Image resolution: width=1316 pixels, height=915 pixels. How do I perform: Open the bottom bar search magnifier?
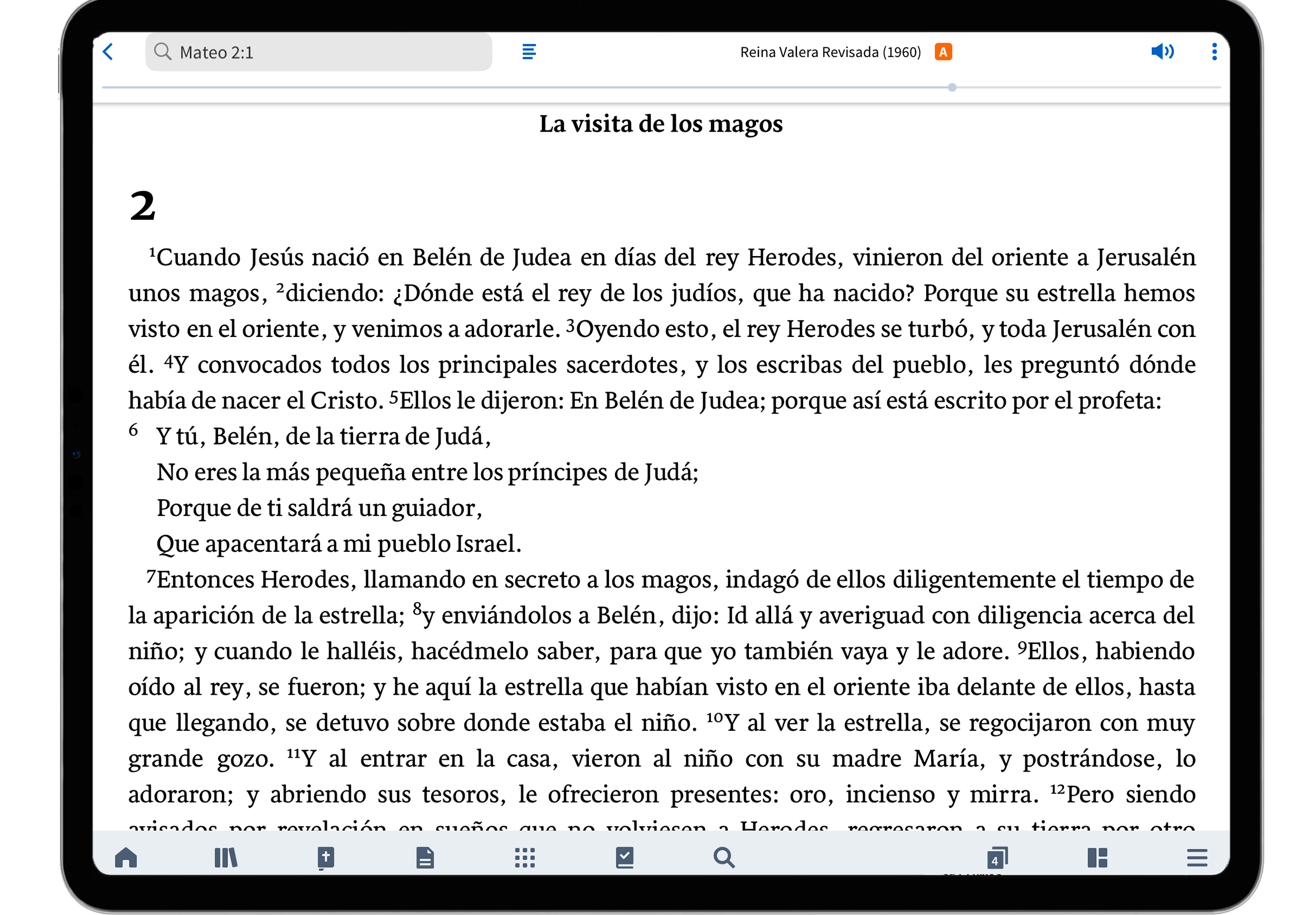pyautogui.click(x=724, y=858)
